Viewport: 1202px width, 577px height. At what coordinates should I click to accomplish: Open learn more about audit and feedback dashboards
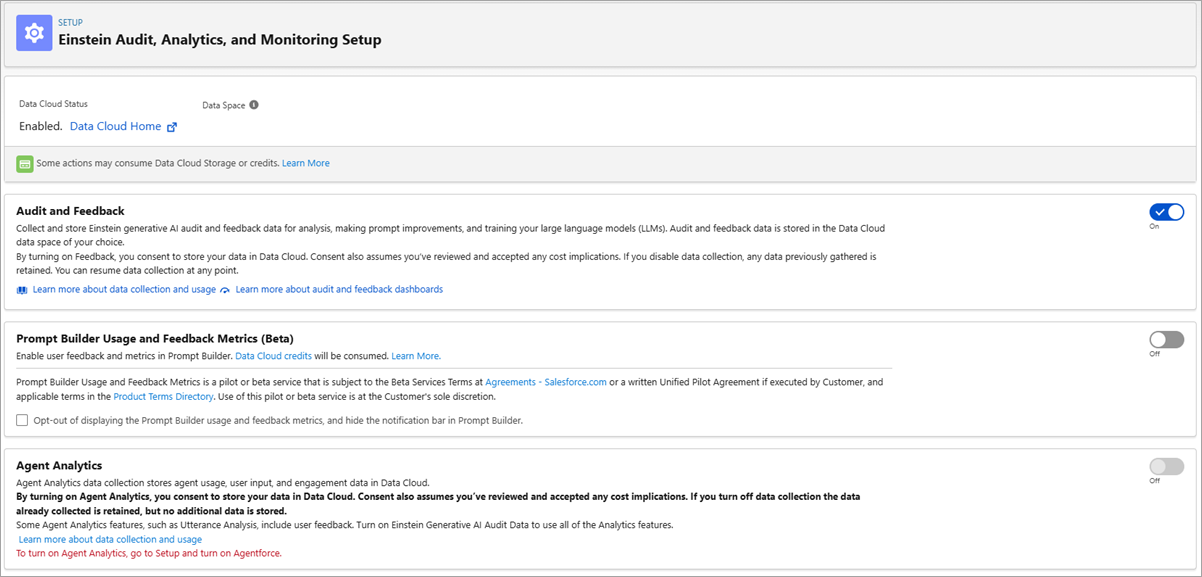pyautogui.click(x=338, y=289)
